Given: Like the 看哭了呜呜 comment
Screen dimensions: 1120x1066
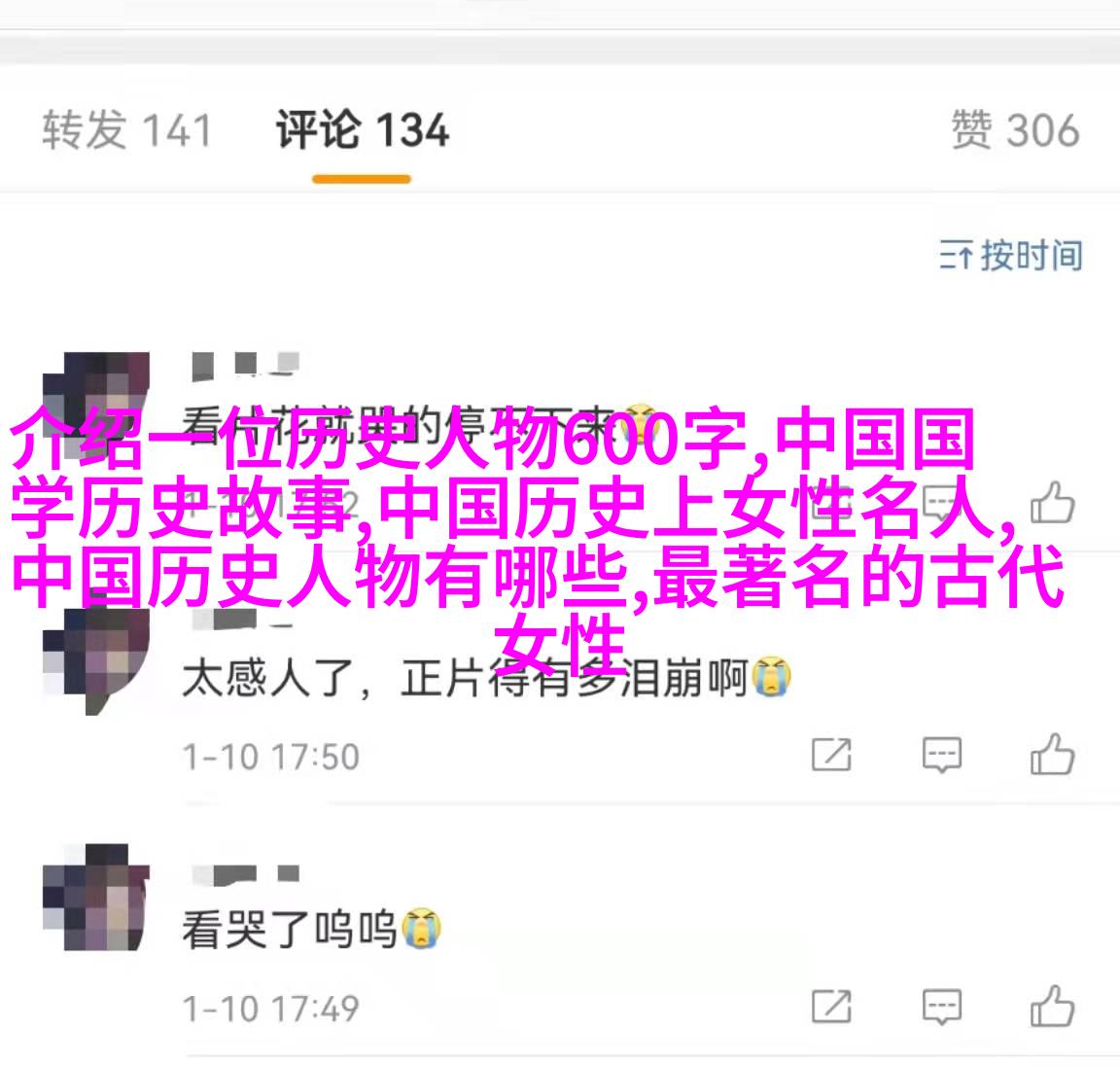Looking at the screenshot, I should point(1052,1006).
